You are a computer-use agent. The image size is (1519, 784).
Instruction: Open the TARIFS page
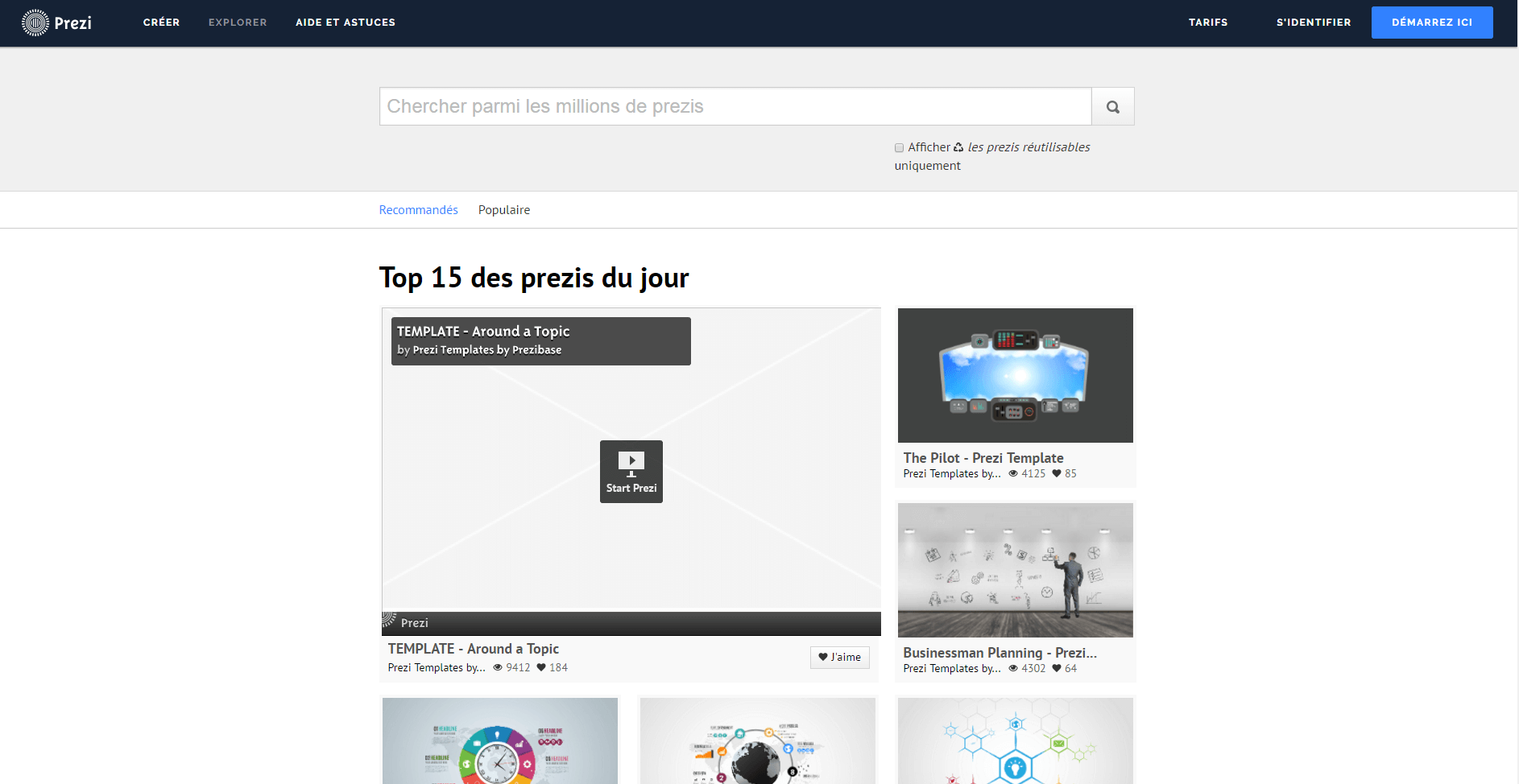click(1208, 23)
